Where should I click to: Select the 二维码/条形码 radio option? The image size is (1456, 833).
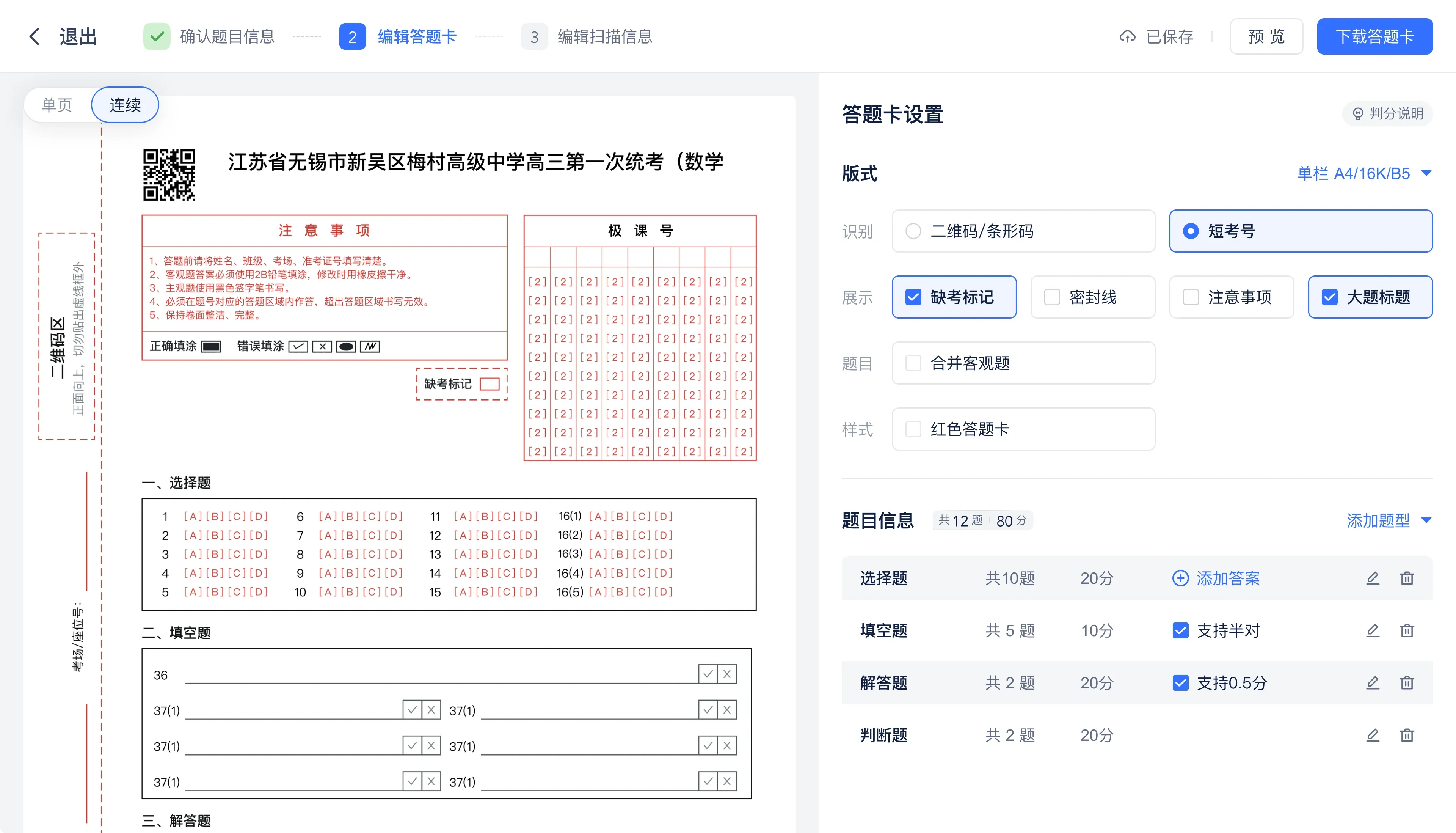point(1023,231)
